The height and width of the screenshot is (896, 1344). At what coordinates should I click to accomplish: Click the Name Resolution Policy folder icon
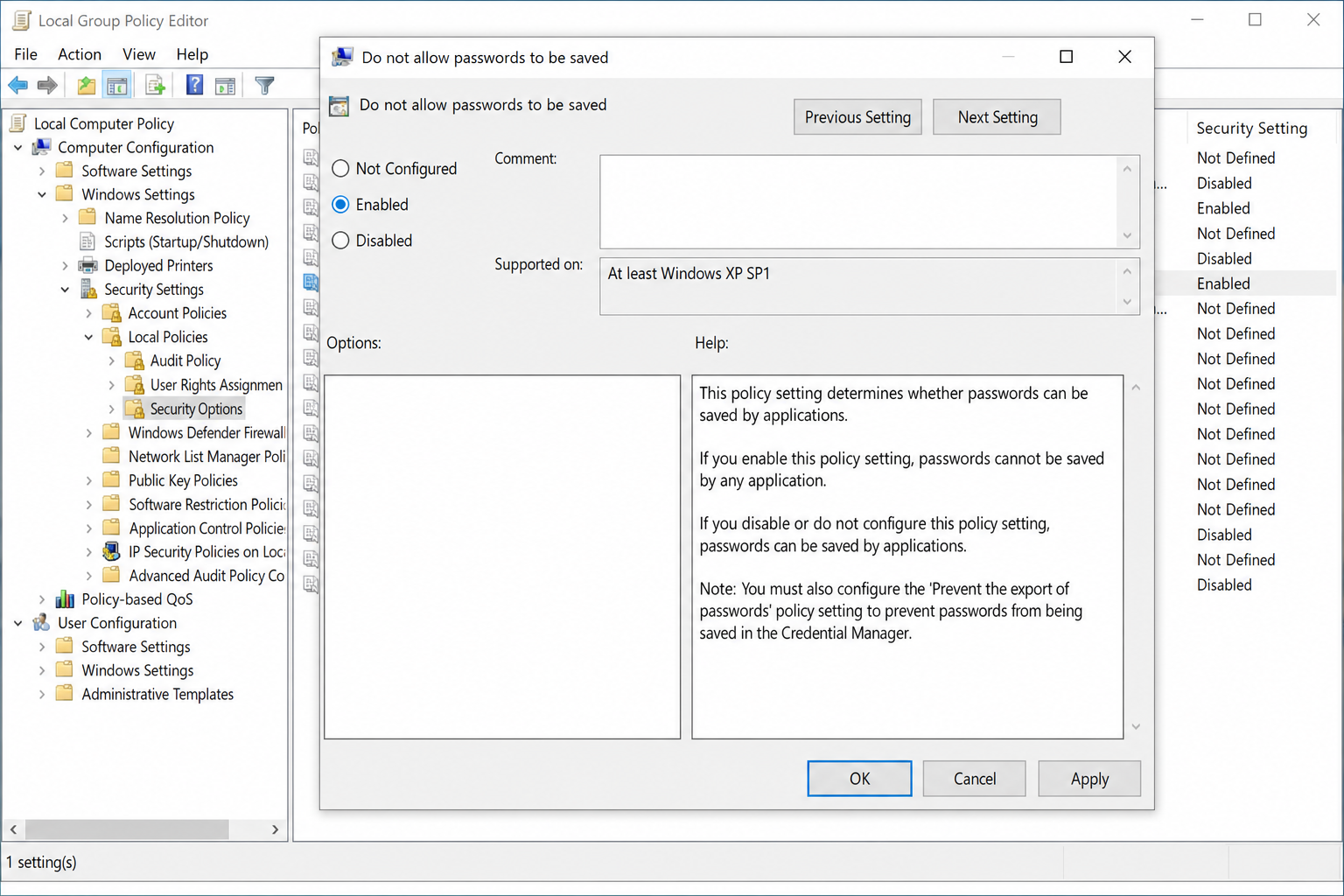pyautogui.click(x=87, y=217)
